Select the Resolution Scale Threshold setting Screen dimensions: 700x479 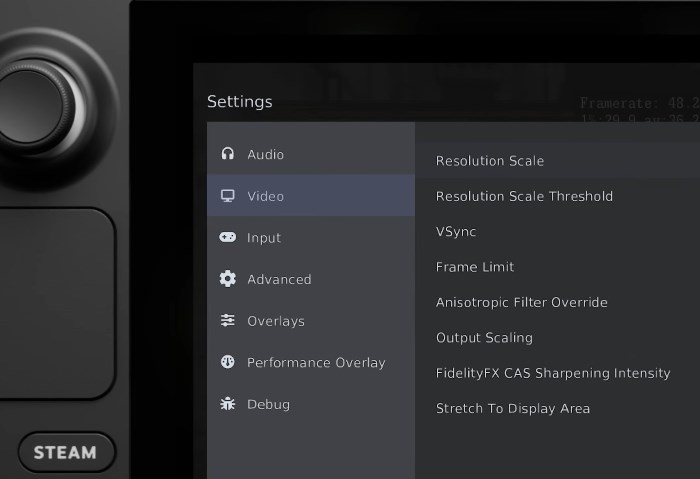pyautogui.click(x=524, y=196)
